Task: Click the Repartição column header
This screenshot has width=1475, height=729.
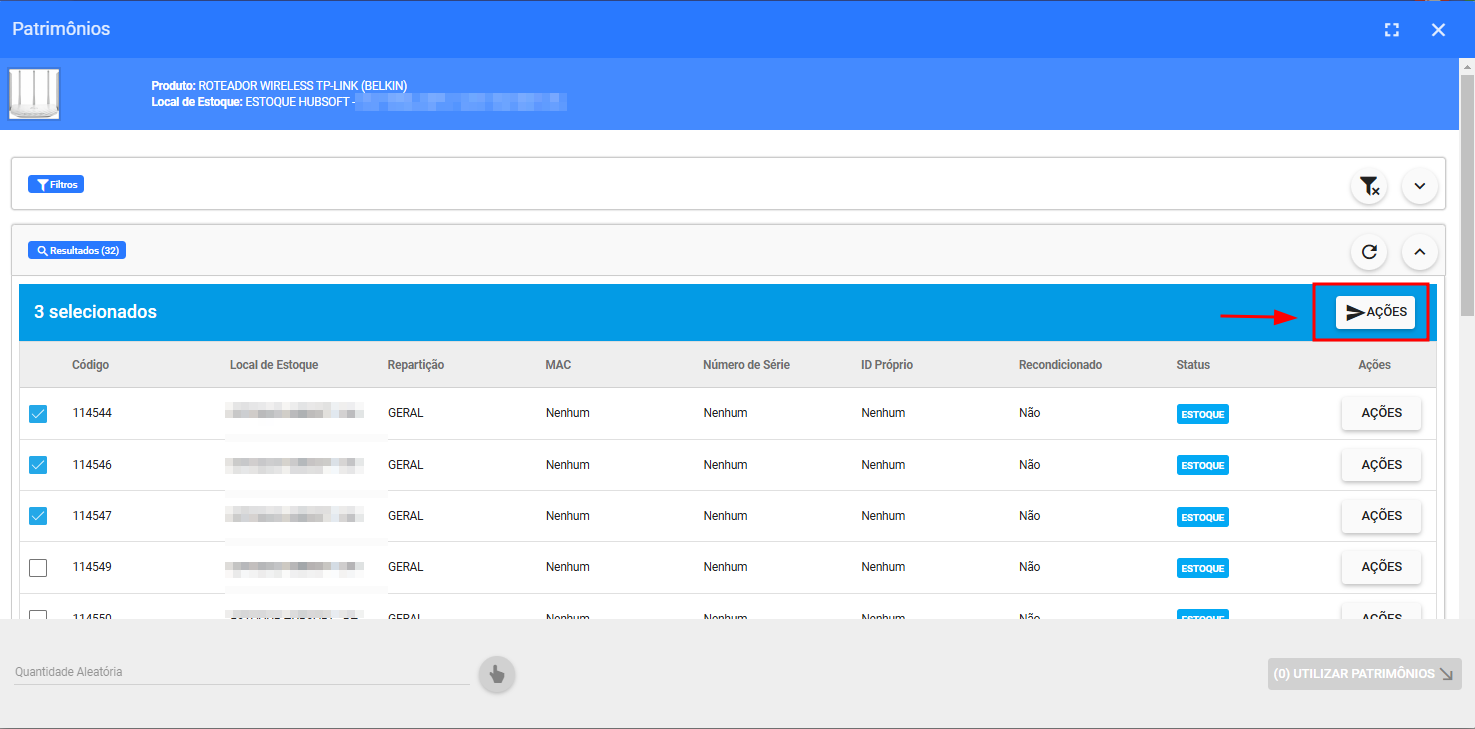Action: (416, 365)
